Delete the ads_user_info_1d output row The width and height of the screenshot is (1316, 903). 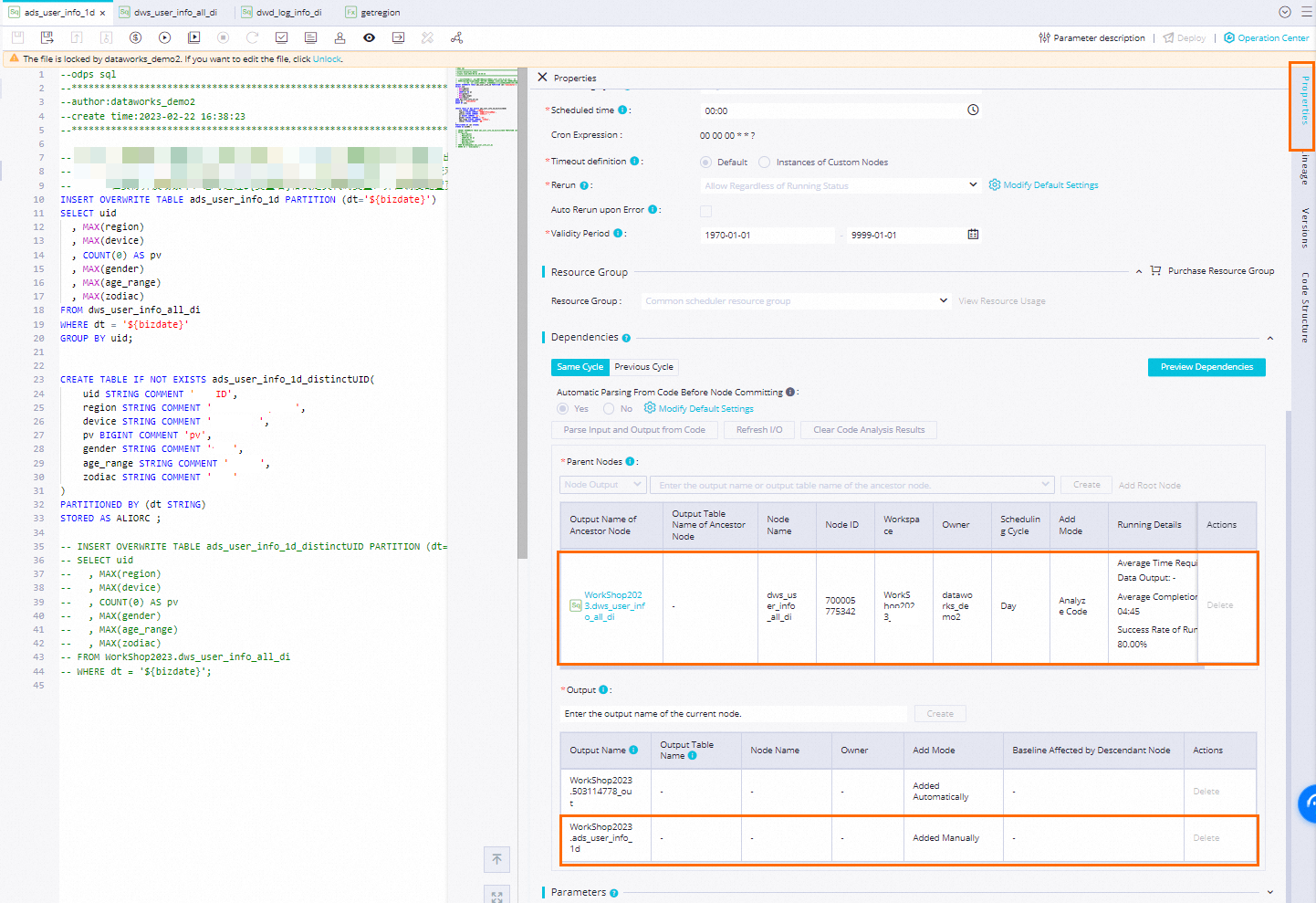[x=1206, y=838]
